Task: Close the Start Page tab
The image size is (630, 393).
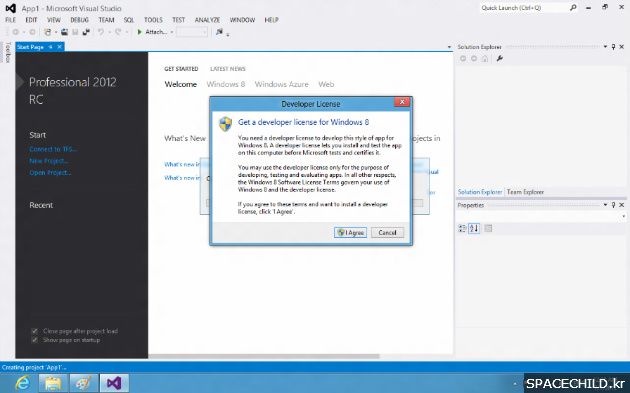Action: 59,47
